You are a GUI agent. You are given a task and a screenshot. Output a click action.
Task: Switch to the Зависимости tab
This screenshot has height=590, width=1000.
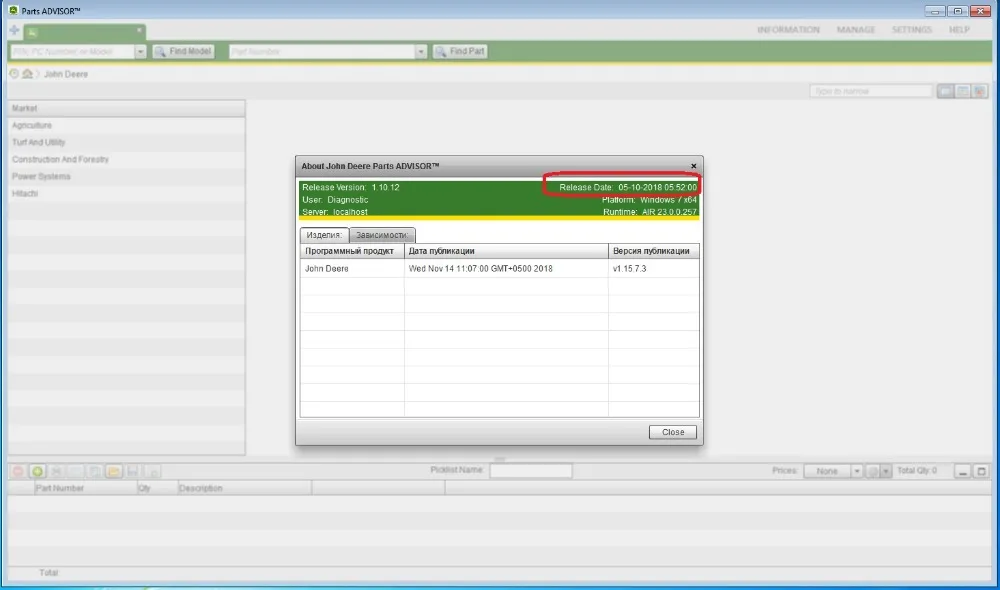point(382,235)
